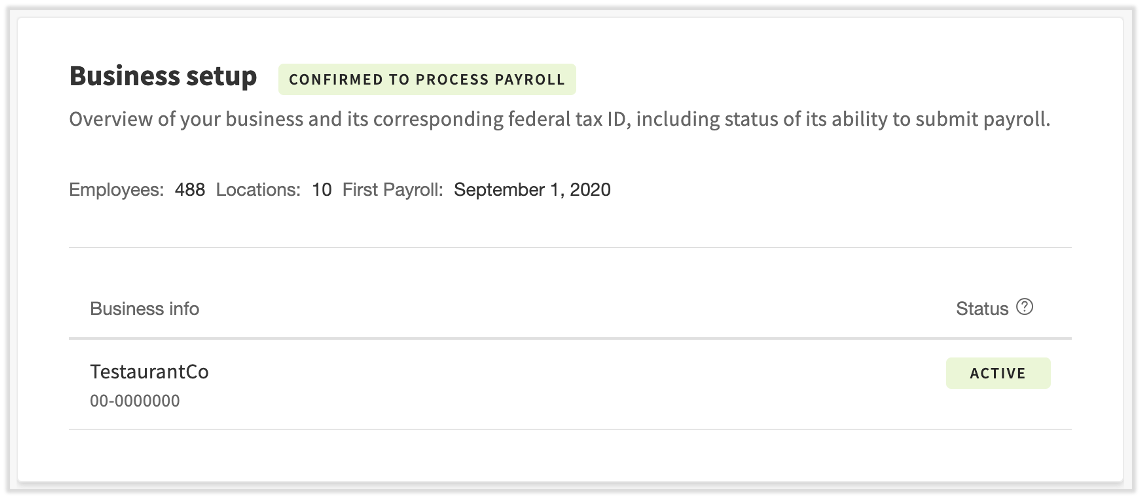Click the 00-0000000 tax ID number
The image size is (1142, 502).
(135, 402)
